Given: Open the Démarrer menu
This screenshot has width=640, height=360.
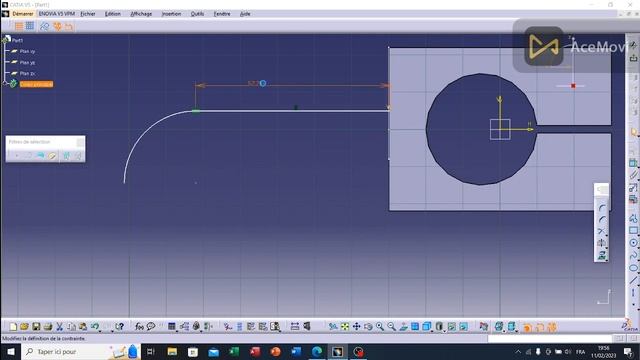Looking at the screenshot, I should (x=22, y=14).
